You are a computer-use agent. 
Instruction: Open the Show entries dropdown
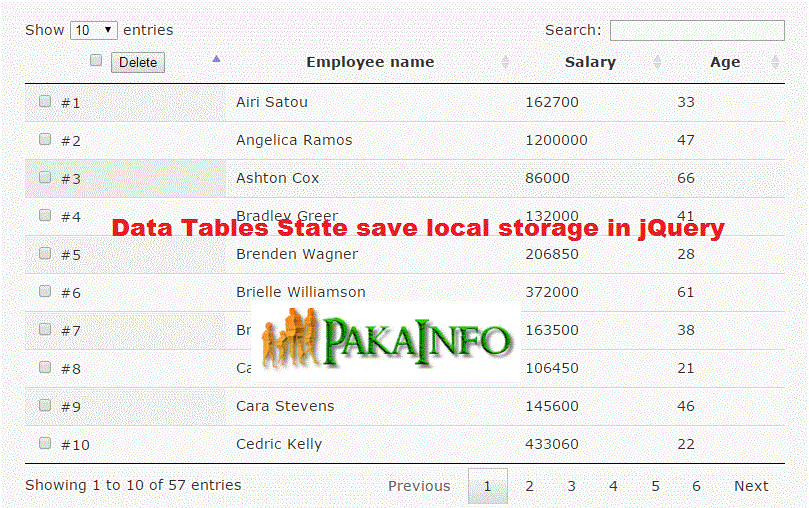94,30
